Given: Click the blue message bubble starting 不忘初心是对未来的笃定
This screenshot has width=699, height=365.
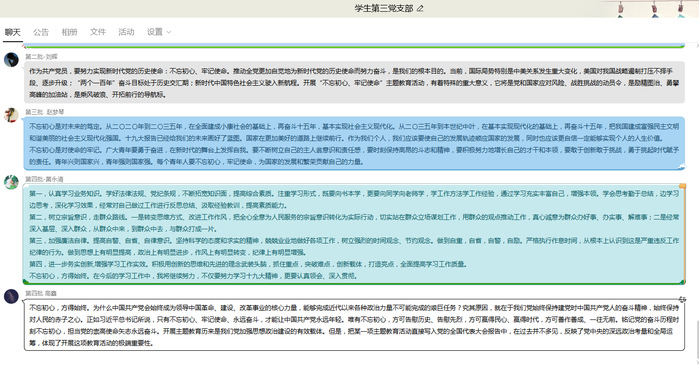Looking at the screenshot, I should click(x=354, y=144).
